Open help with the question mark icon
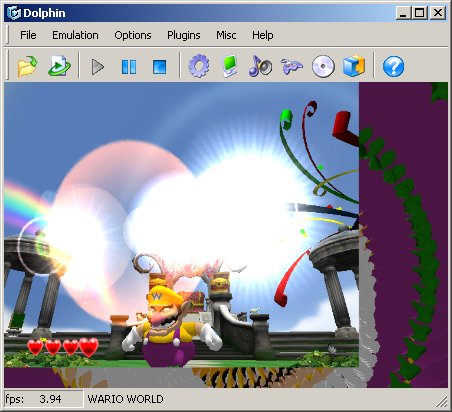452x412 pixels. pos(393,66)
